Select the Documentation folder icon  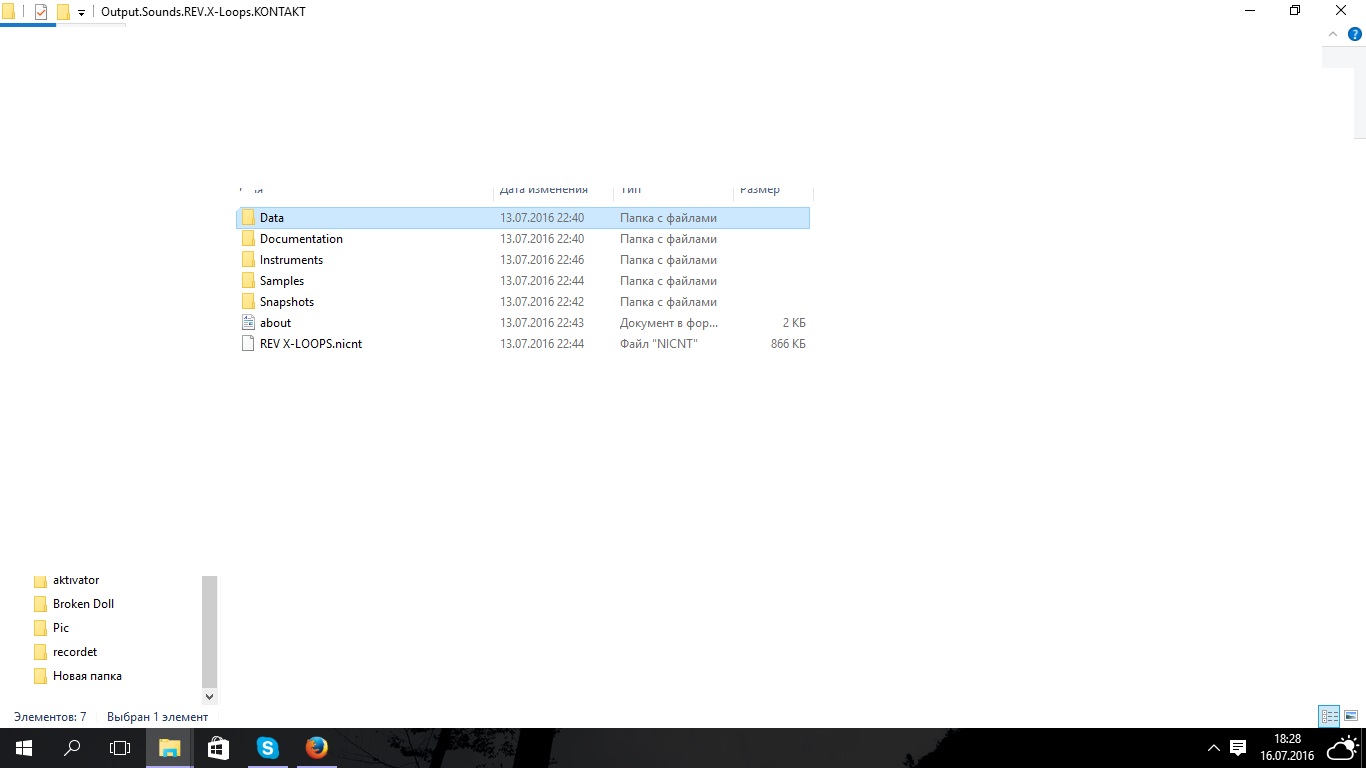click(x=249, y=238)
